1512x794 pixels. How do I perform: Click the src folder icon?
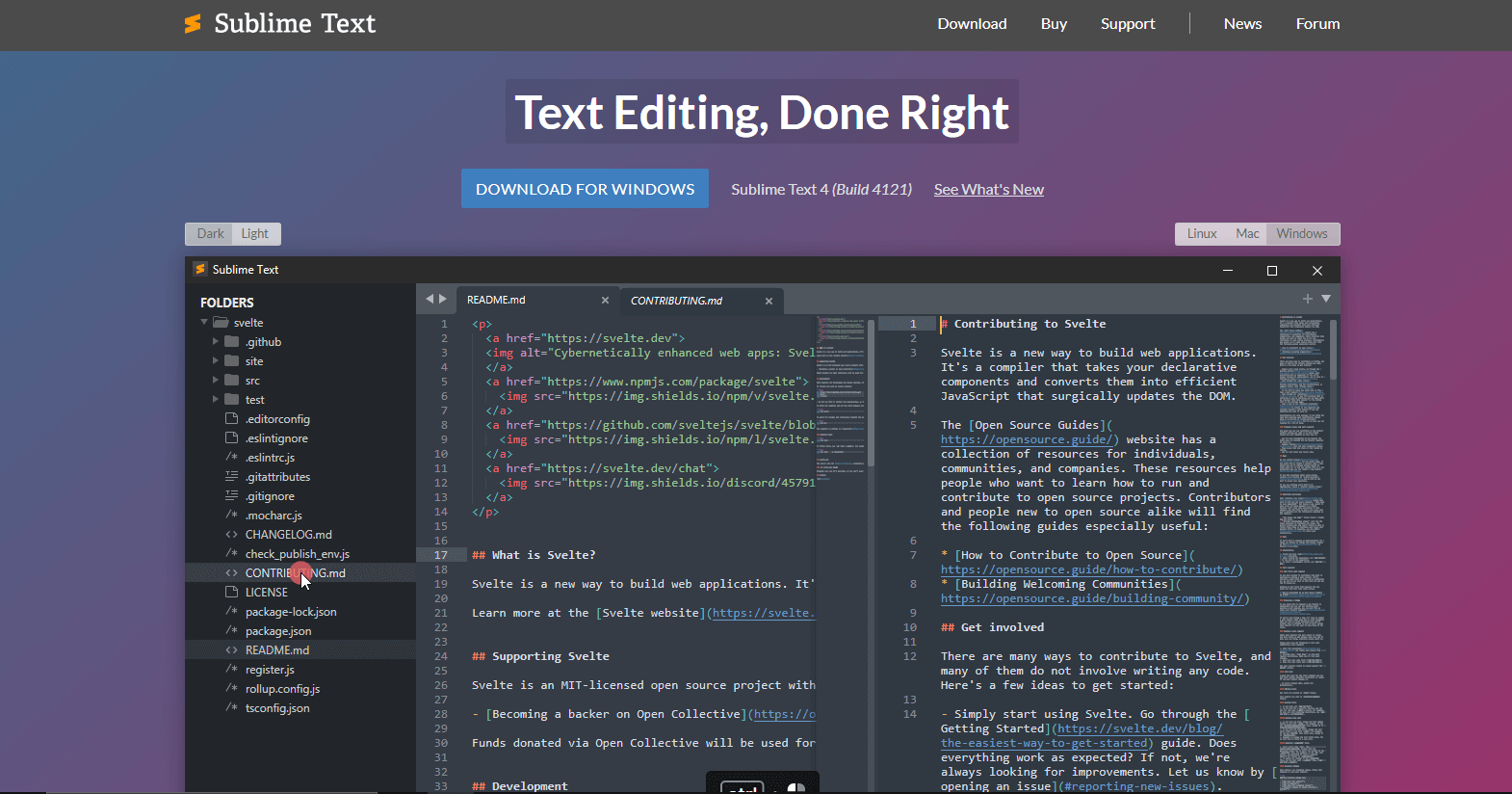[x=232, y=381]
